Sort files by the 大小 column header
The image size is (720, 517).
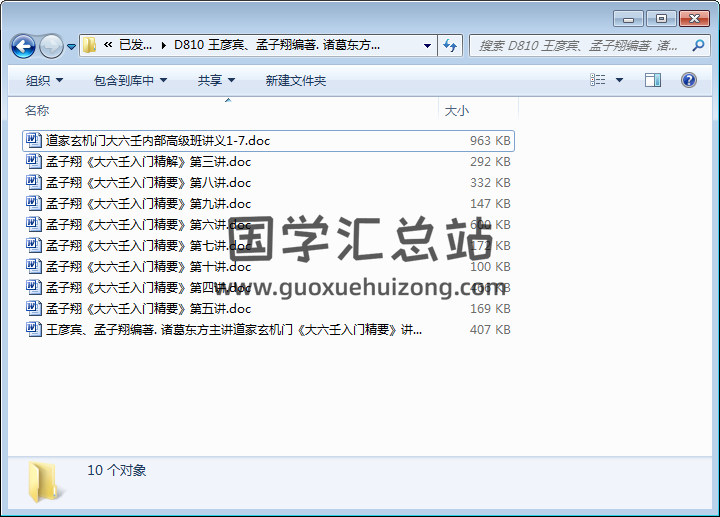[456, 110]
